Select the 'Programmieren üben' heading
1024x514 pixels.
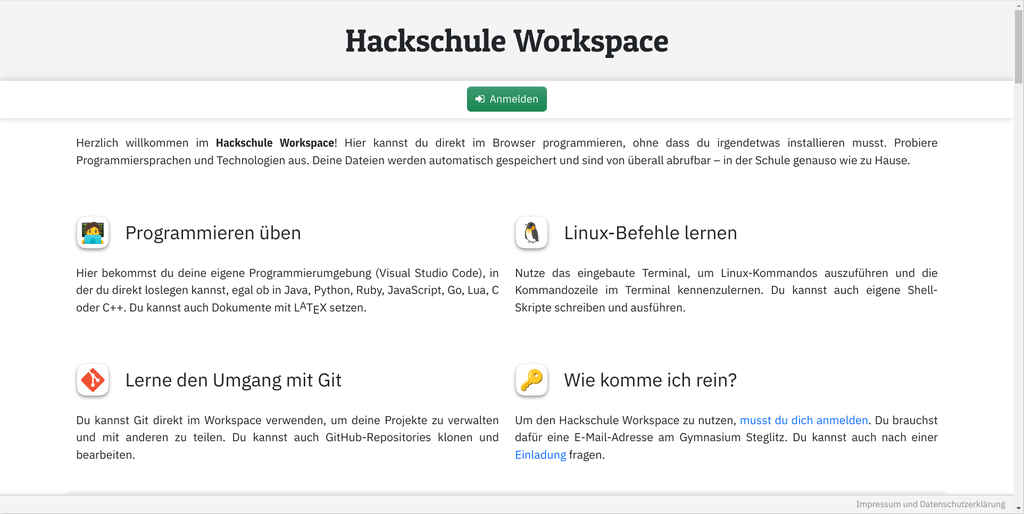click(x=213, y=233)
